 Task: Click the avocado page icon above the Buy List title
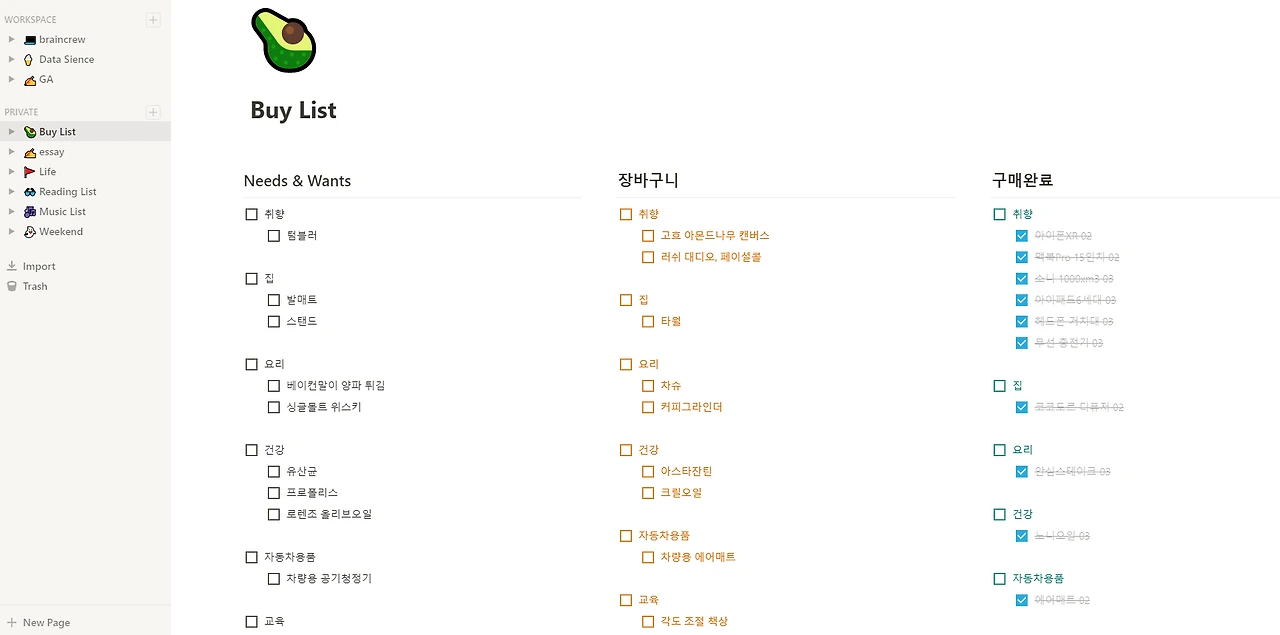click(284, 40)
